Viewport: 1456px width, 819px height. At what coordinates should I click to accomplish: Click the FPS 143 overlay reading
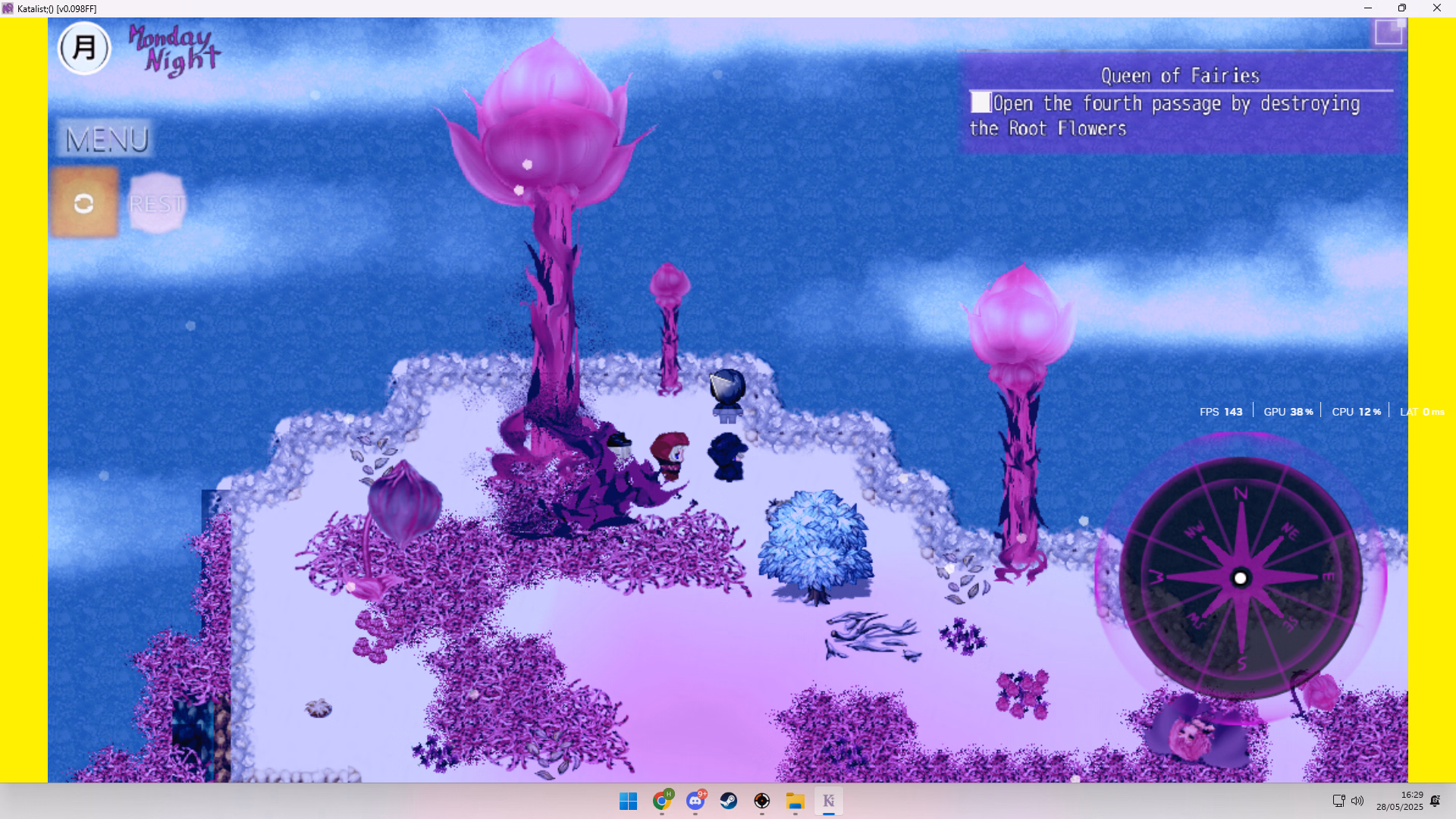point(1221,412)
